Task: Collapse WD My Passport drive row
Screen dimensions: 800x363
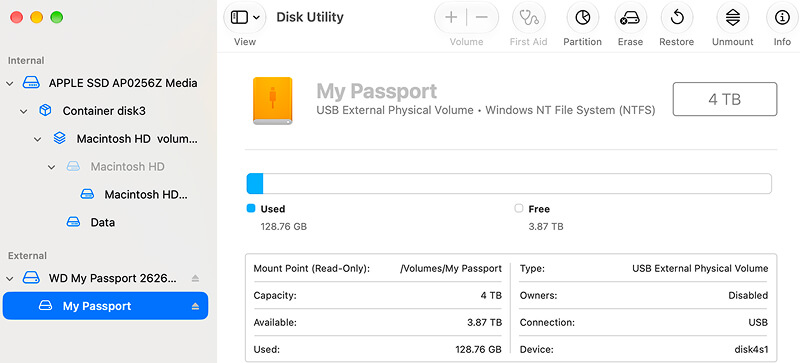Action: pyautogui.click(x=10, y=279)
